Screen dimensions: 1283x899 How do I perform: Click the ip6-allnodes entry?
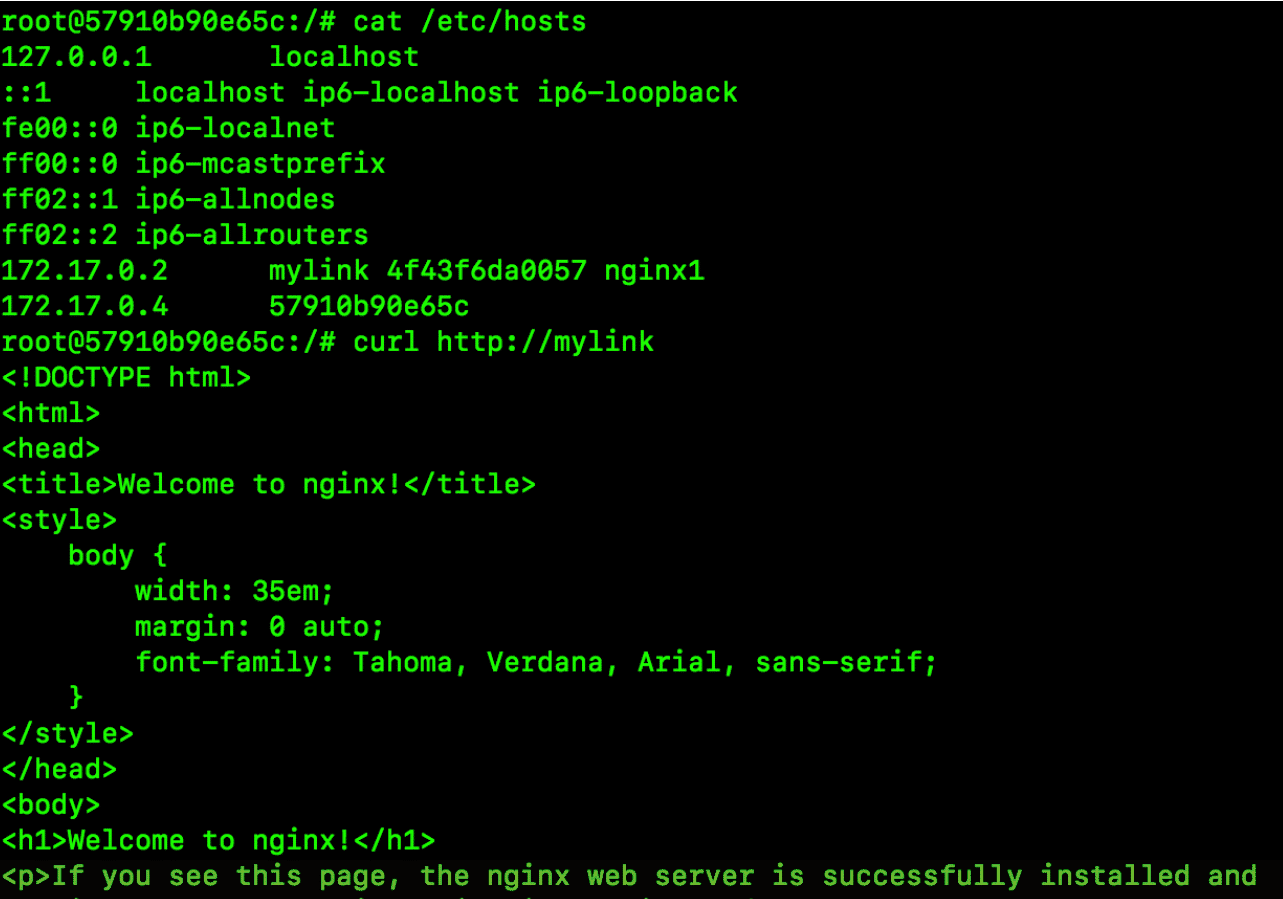[235, 199]
